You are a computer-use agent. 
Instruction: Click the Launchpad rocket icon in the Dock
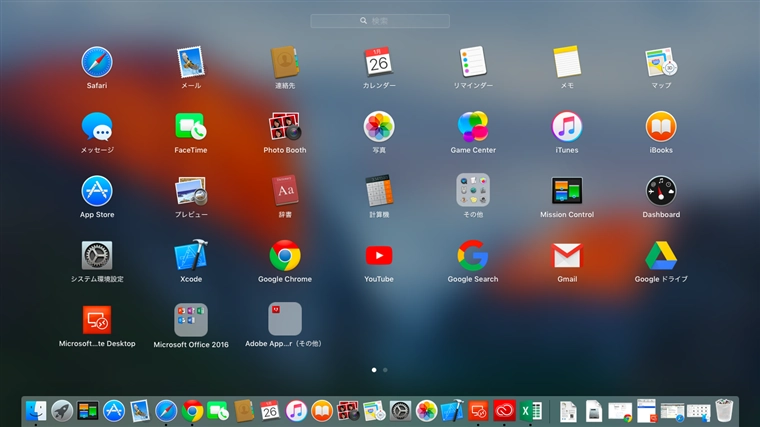62,411
